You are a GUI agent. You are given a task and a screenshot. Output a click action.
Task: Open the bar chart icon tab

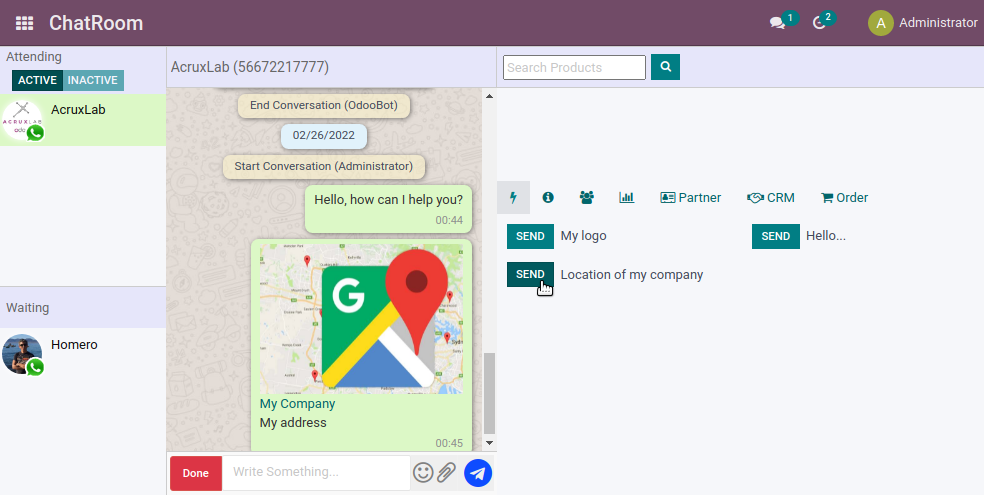tap(626, 198)
